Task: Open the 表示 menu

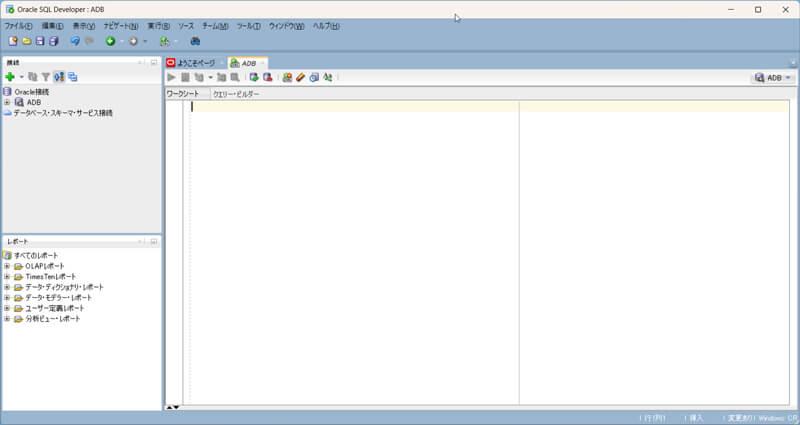Action: pyautogui.click(x=84, y=26)
